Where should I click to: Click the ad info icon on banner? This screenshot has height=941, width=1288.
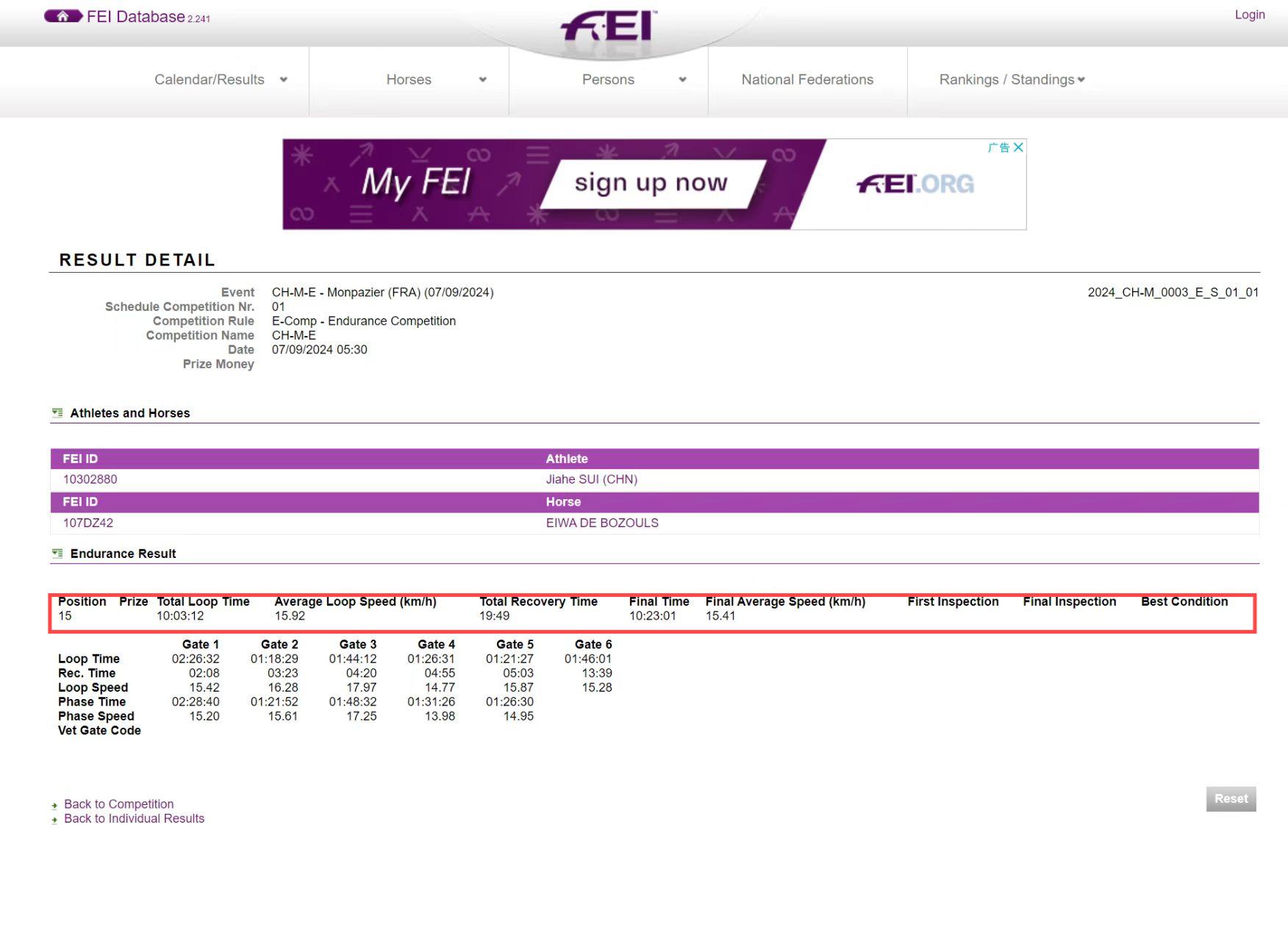pyautogui.click(x=998, y=148)
